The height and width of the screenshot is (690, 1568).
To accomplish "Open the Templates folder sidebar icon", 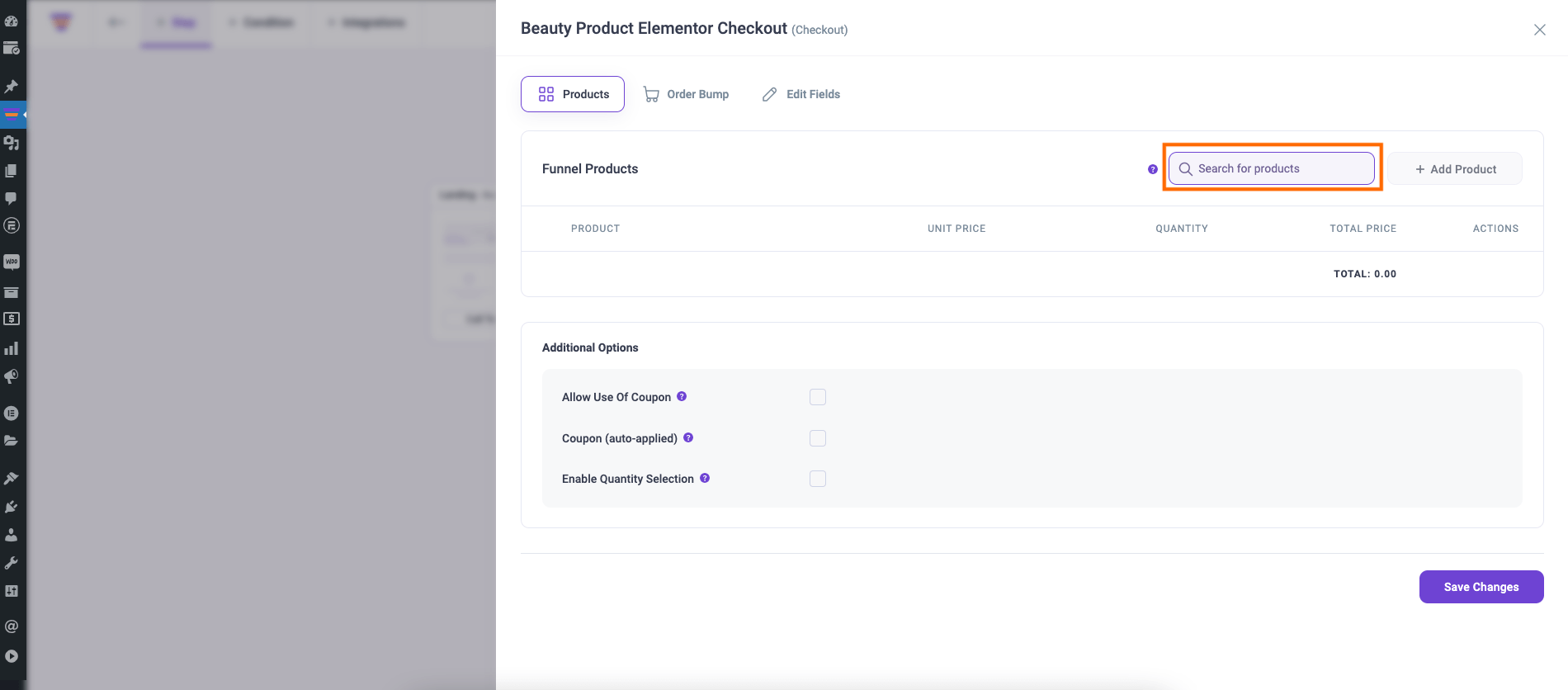I will pos(12,441).
